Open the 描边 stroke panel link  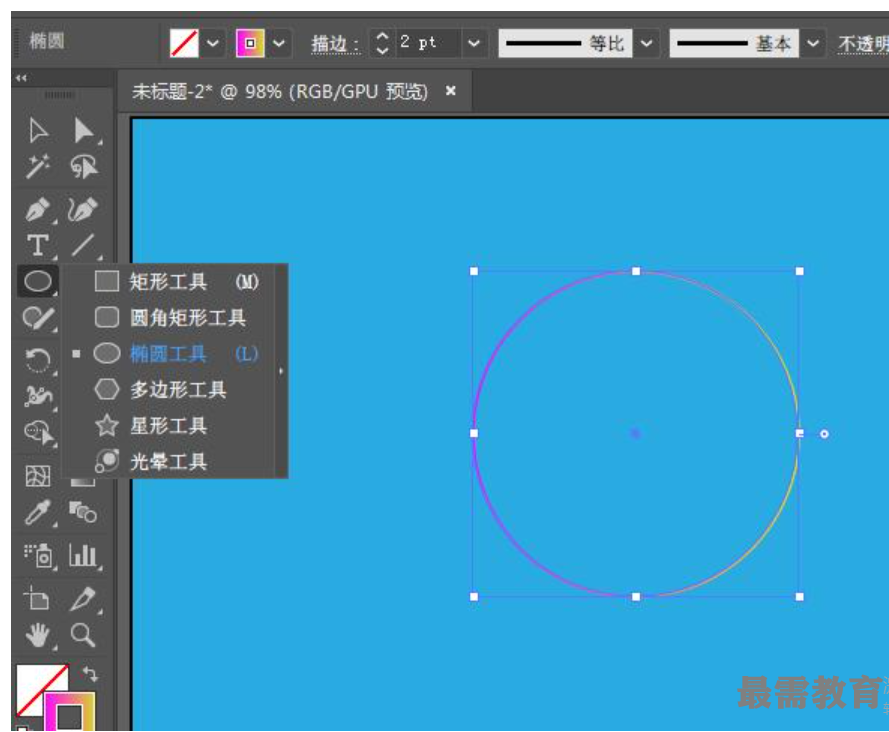[x=335, y=44]
